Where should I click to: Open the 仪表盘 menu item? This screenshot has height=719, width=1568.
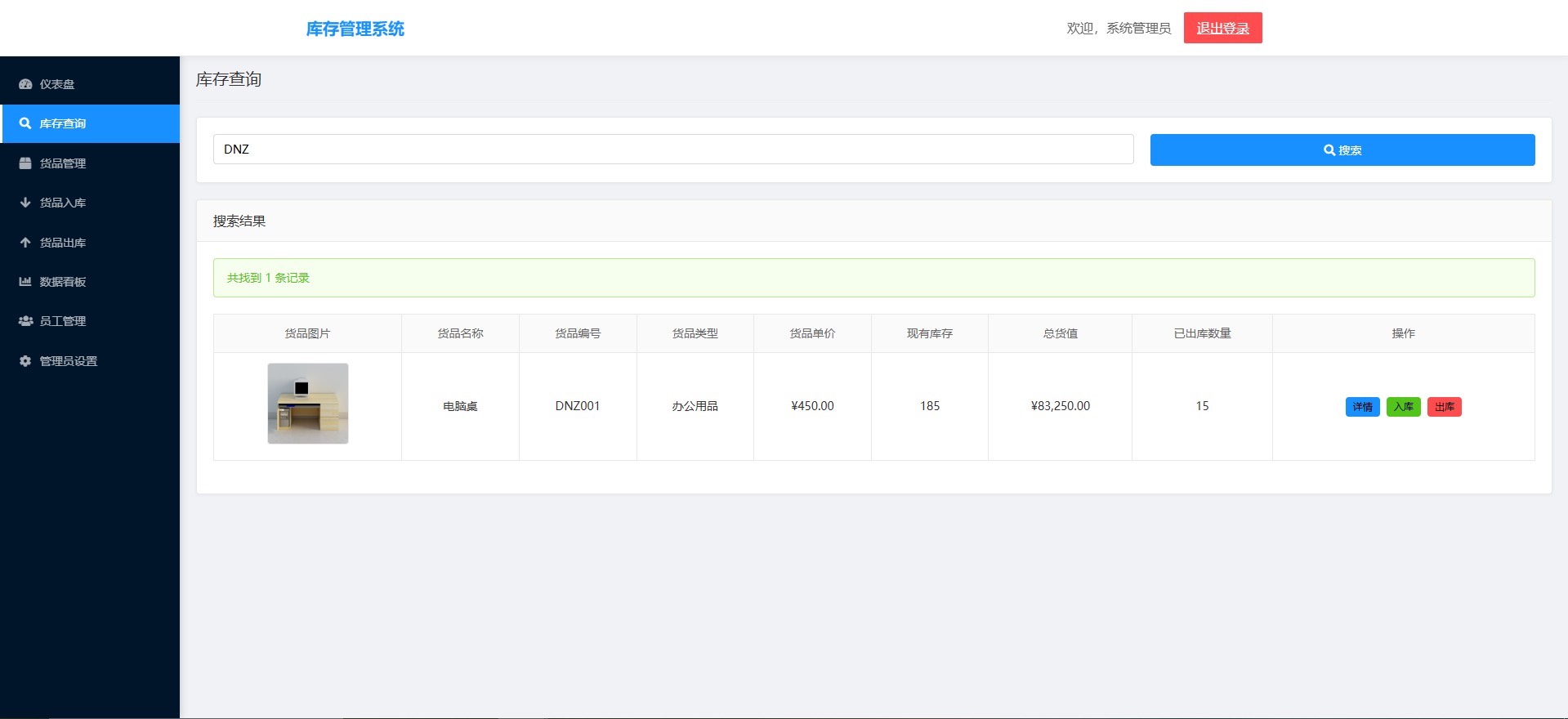click(x=90, y=84)
